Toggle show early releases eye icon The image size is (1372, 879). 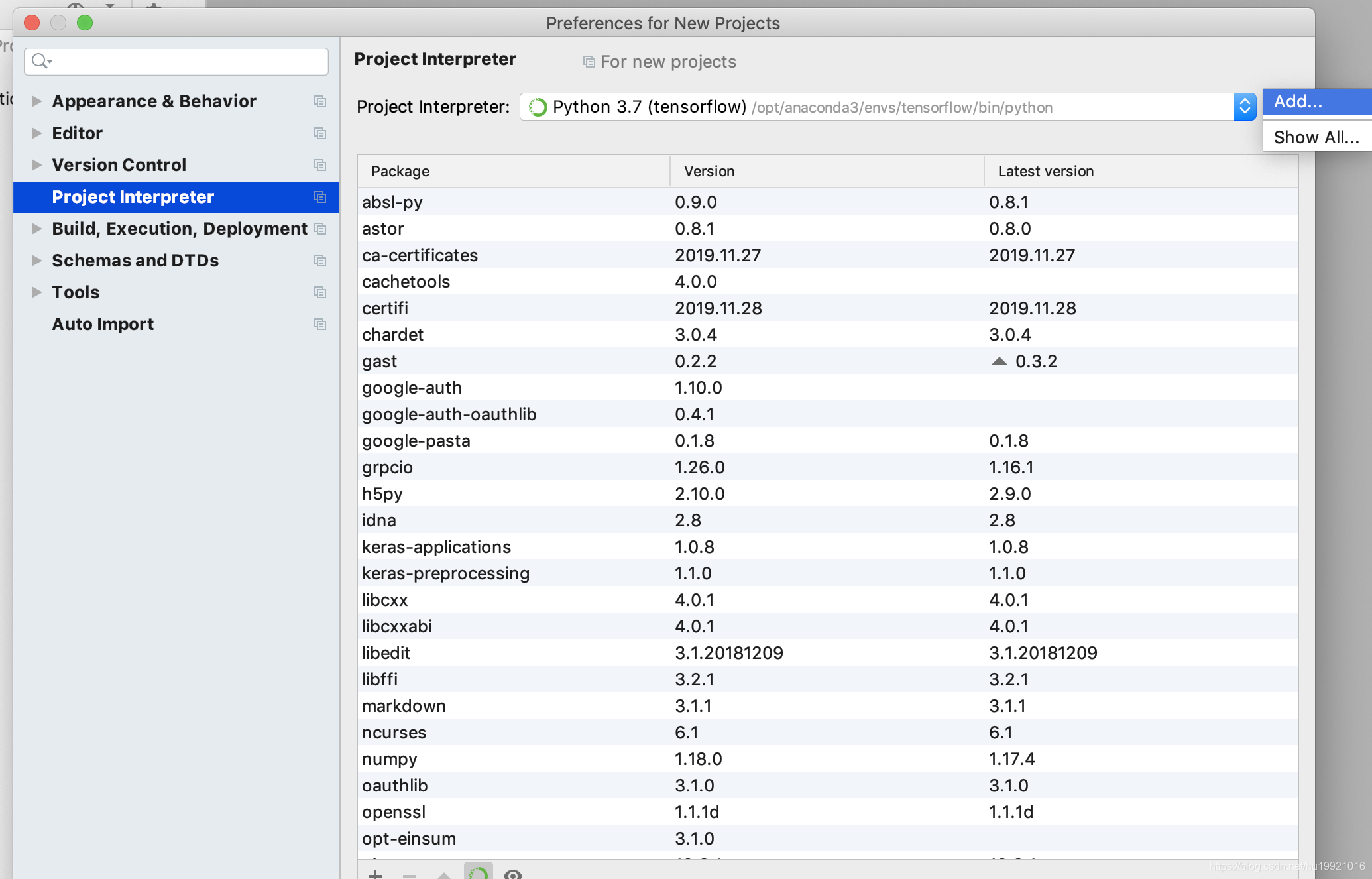point(513,874)
